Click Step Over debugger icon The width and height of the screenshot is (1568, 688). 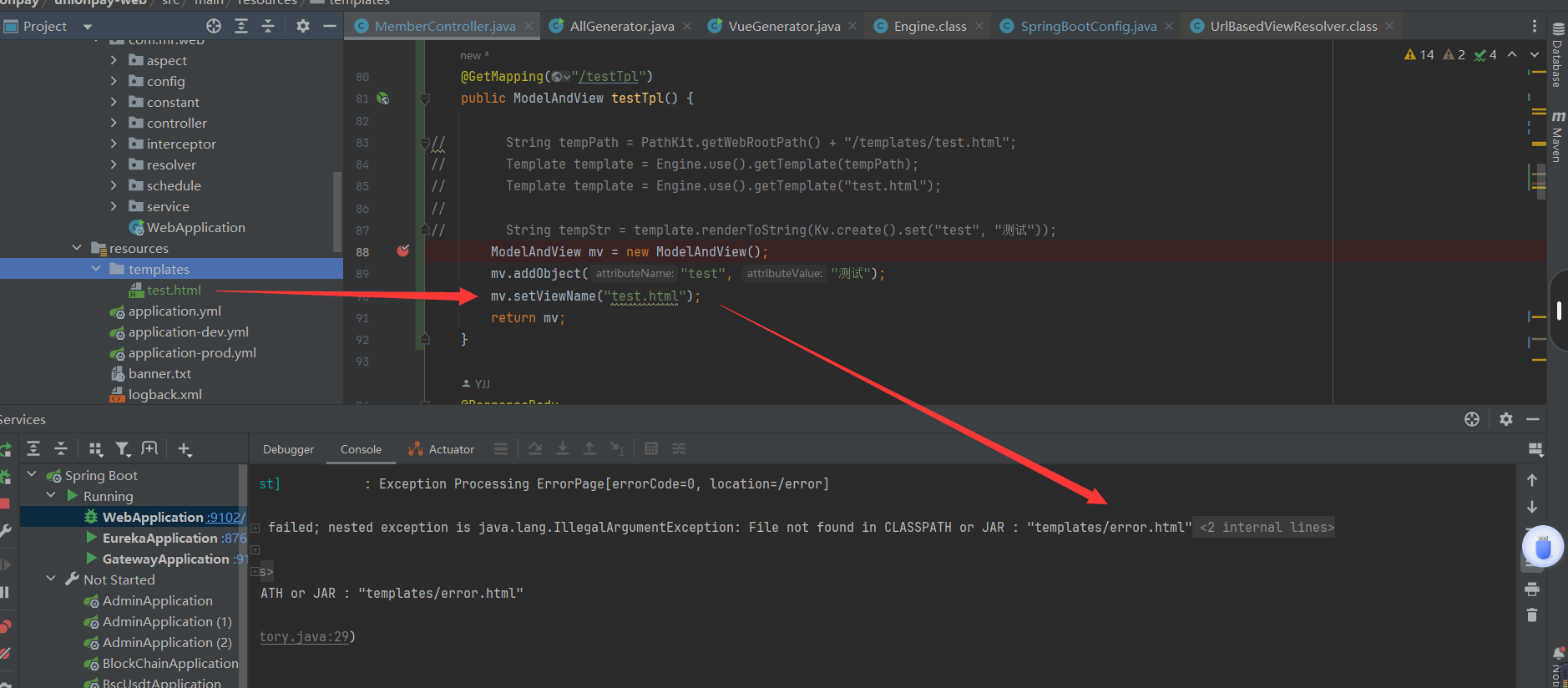click(535, 448)
